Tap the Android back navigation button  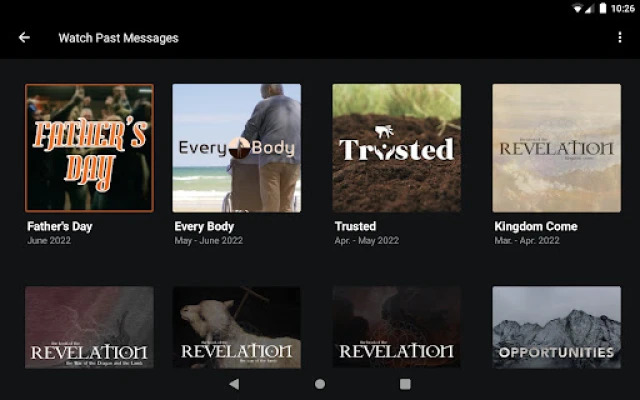click(234, 383)
